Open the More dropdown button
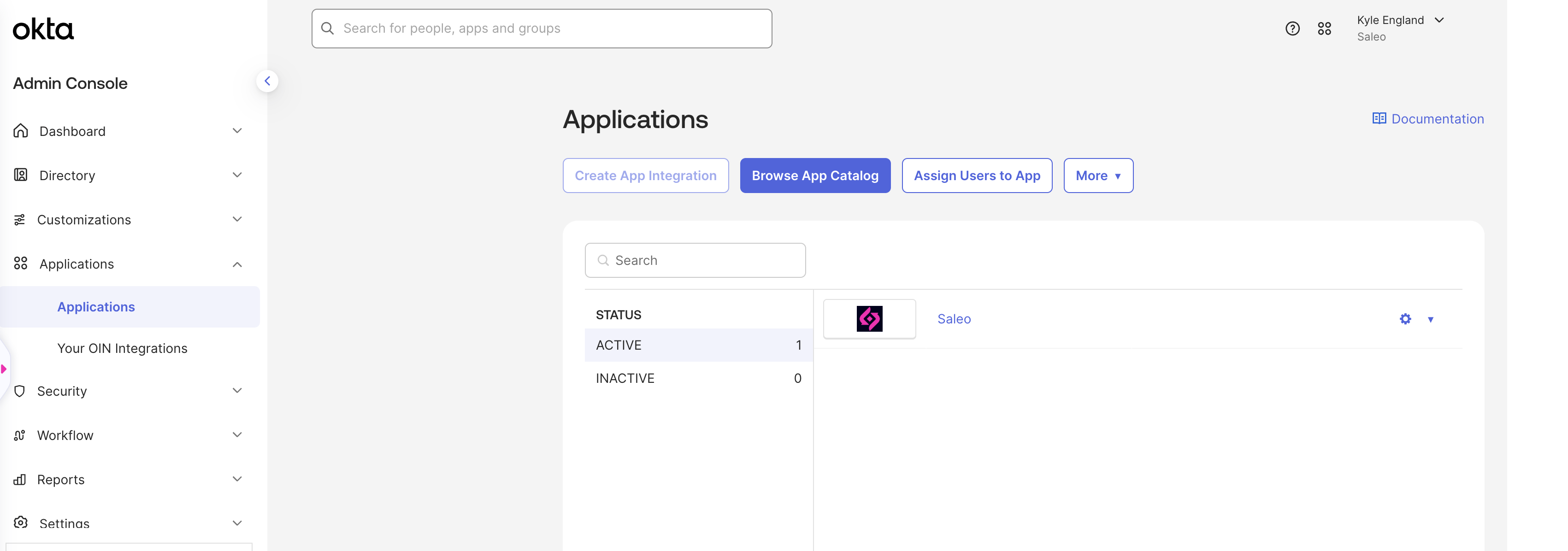Screen dimensions: 1568x551 [x=1098, y=176]
